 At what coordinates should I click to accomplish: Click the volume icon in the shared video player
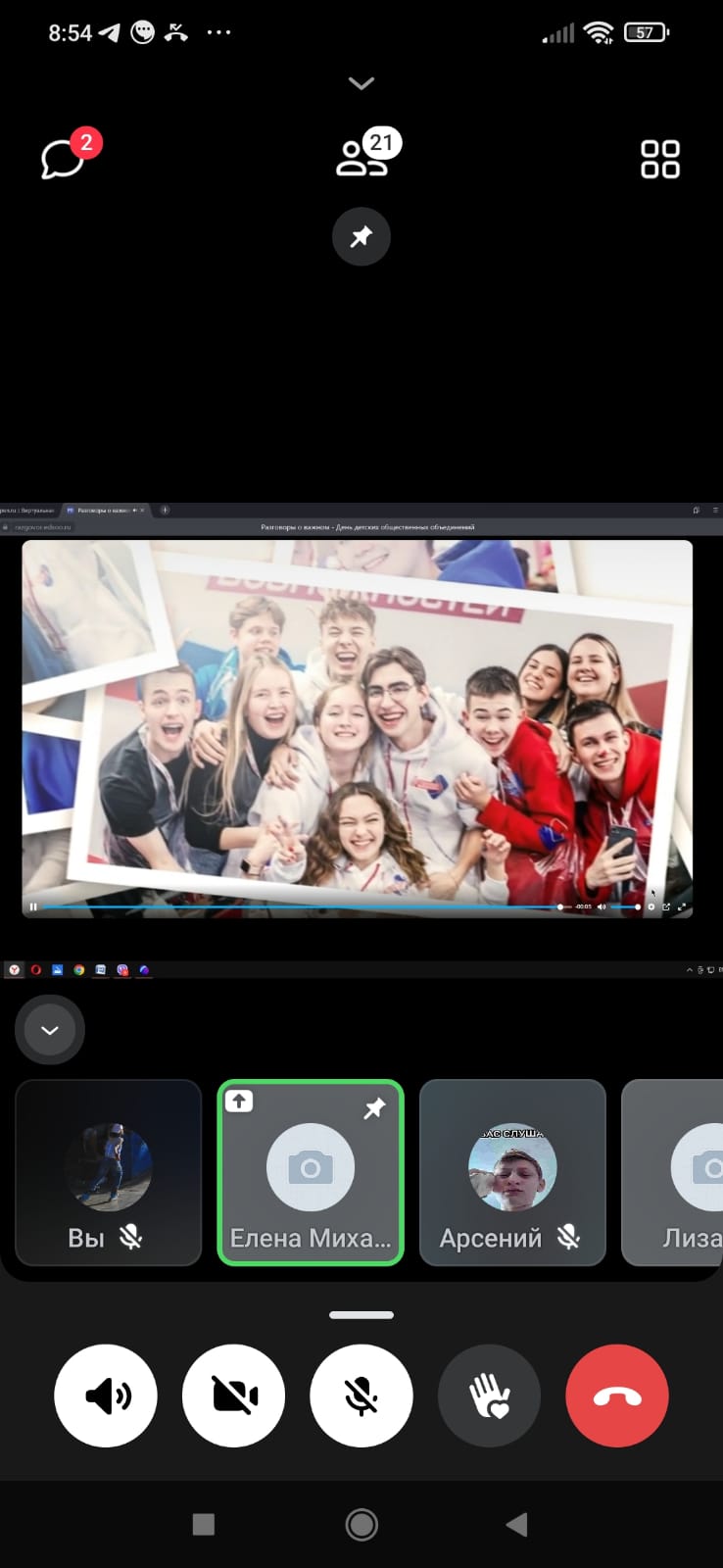coord(602,906)
